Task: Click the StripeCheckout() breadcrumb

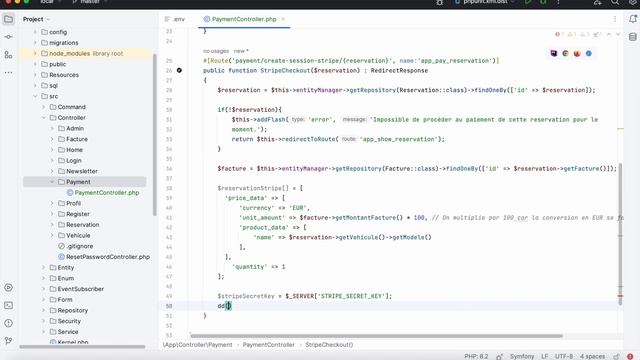Action: (329, 345)
